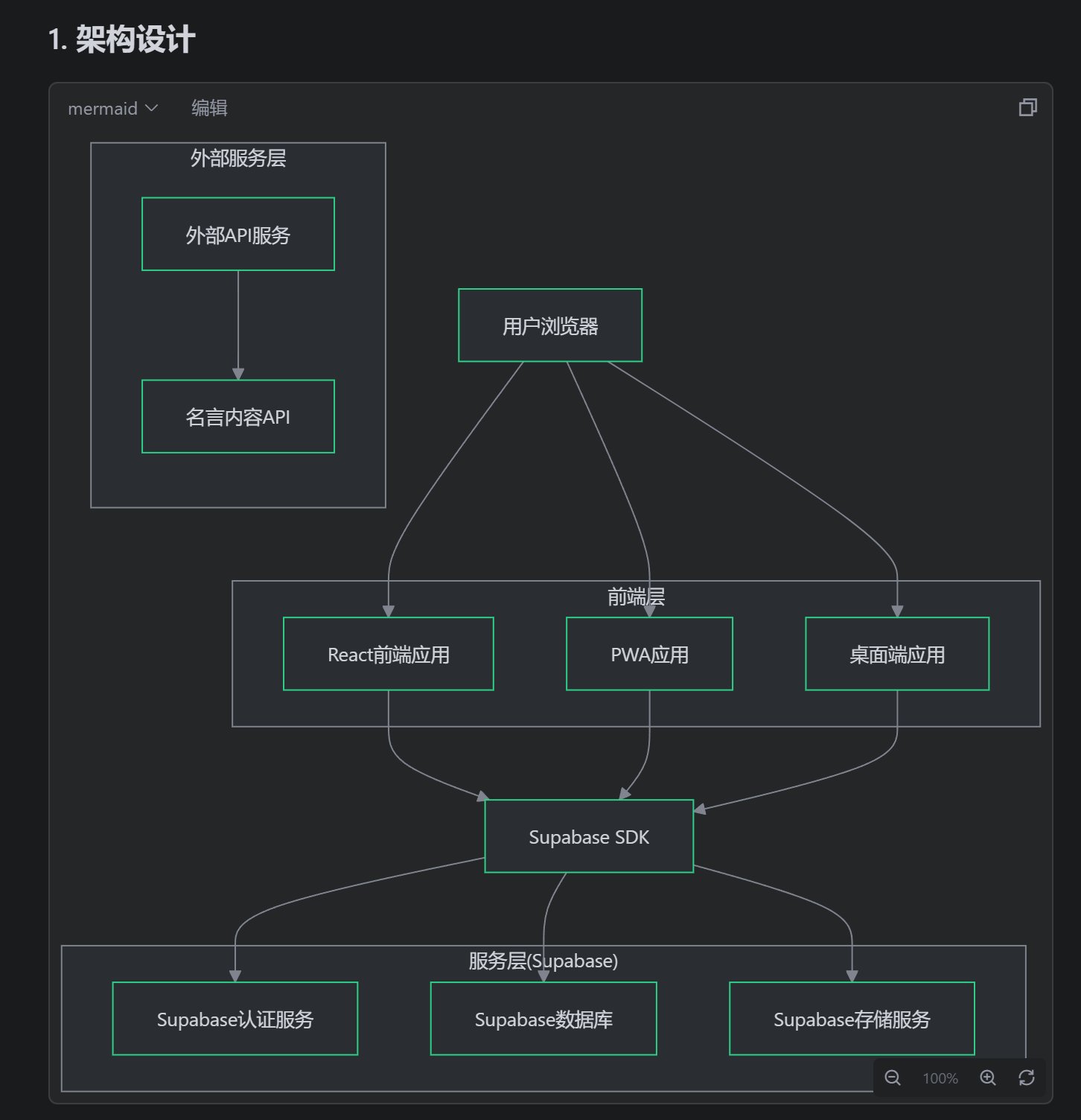Select the Supabase认证服务 node

point(235,1019)
